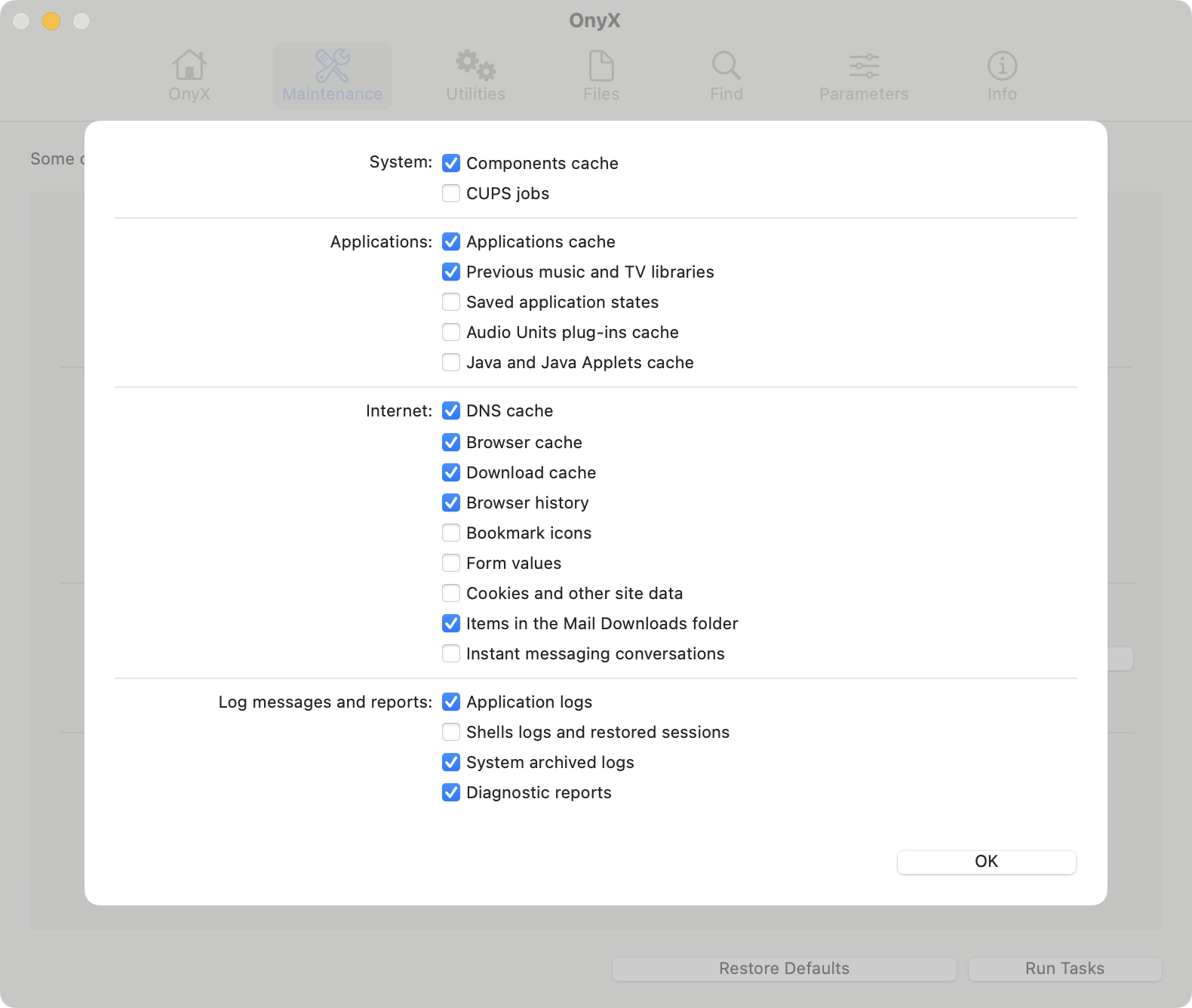Check Java and Java Applets cache
This screenshot has width=1192, height=1008.
tap(451, 362)
